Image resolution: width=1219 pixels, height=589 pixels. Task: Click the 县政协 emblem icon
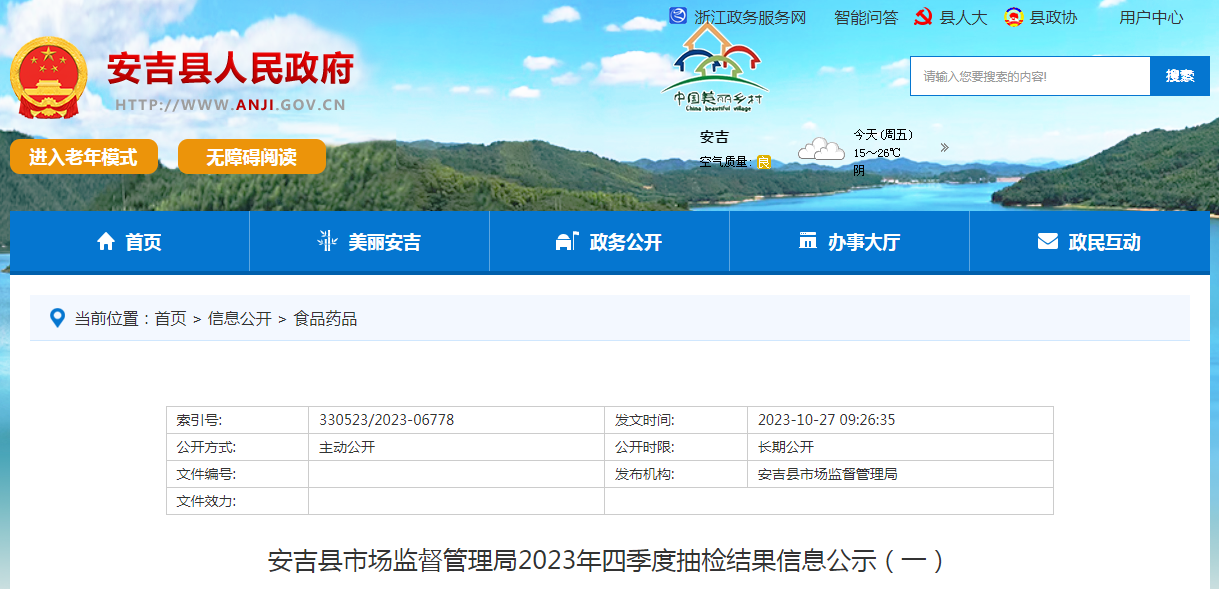coord(1013,17)
